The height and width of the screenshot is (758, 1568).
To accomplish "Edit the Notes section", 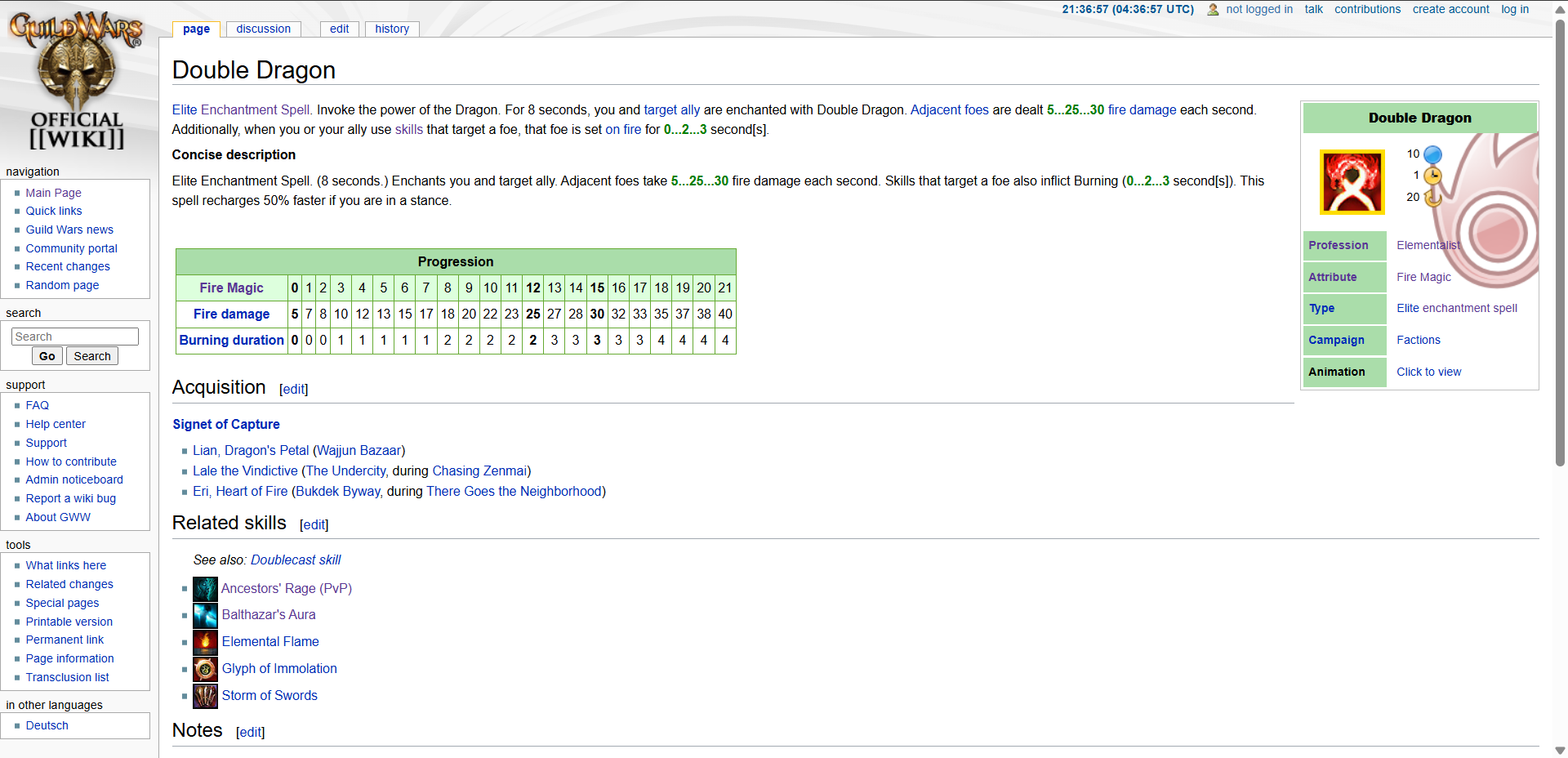I will [x=251, y=733].
